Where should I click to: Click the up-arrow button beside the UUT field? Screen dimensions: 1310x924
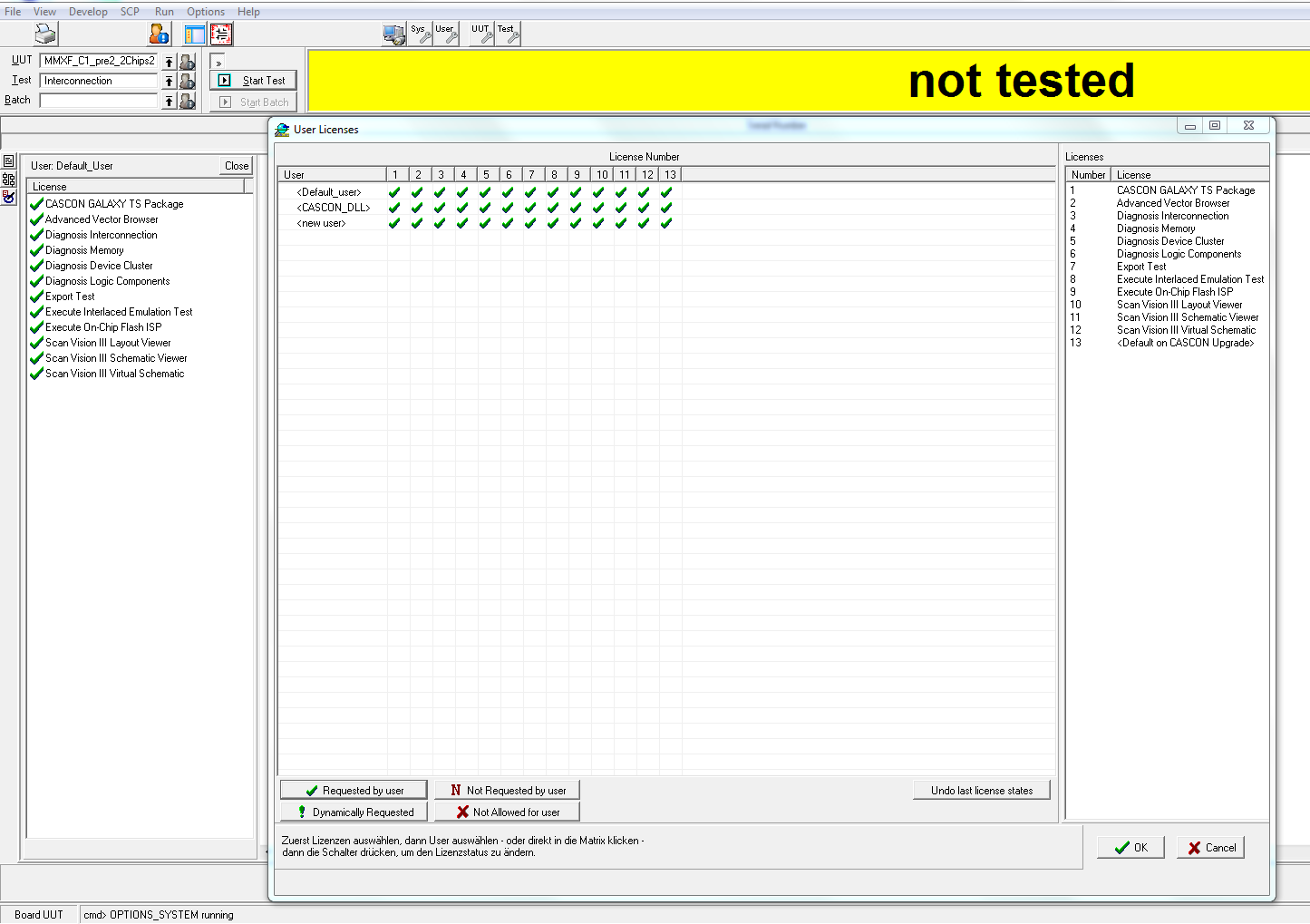click(x=169, y=62)
